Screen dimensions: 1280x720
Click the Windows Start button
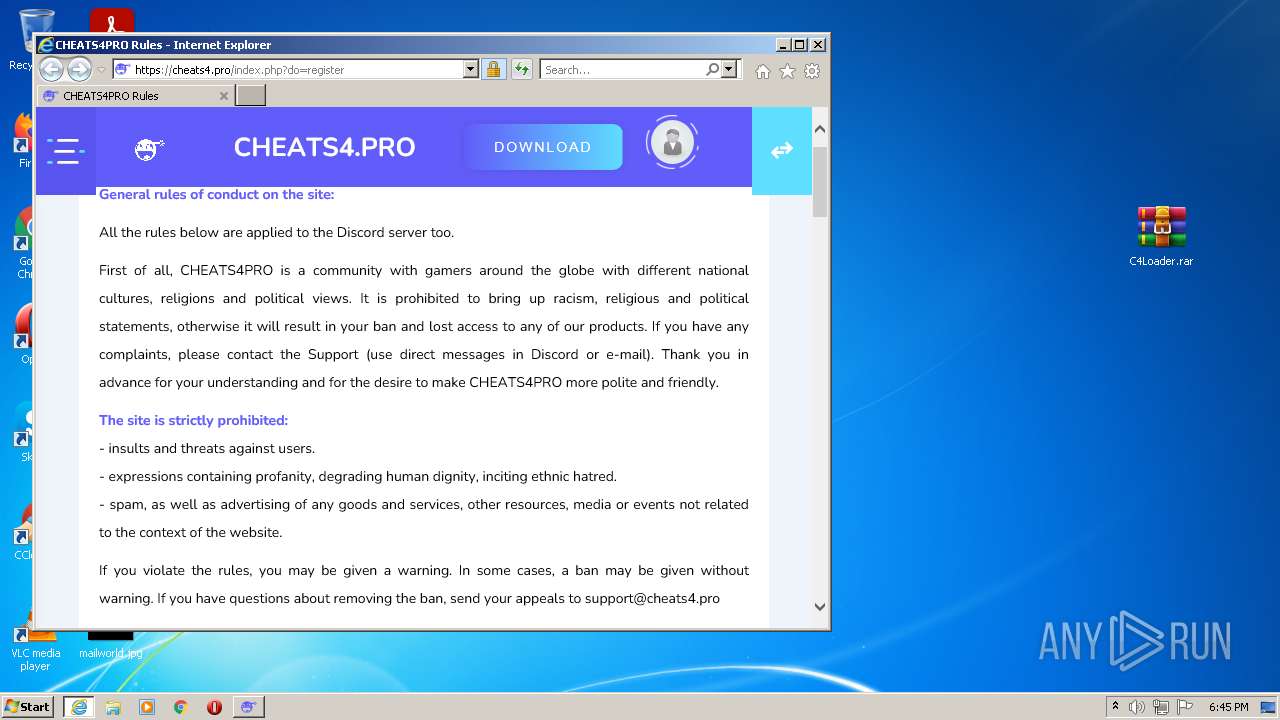click(28, 706)
